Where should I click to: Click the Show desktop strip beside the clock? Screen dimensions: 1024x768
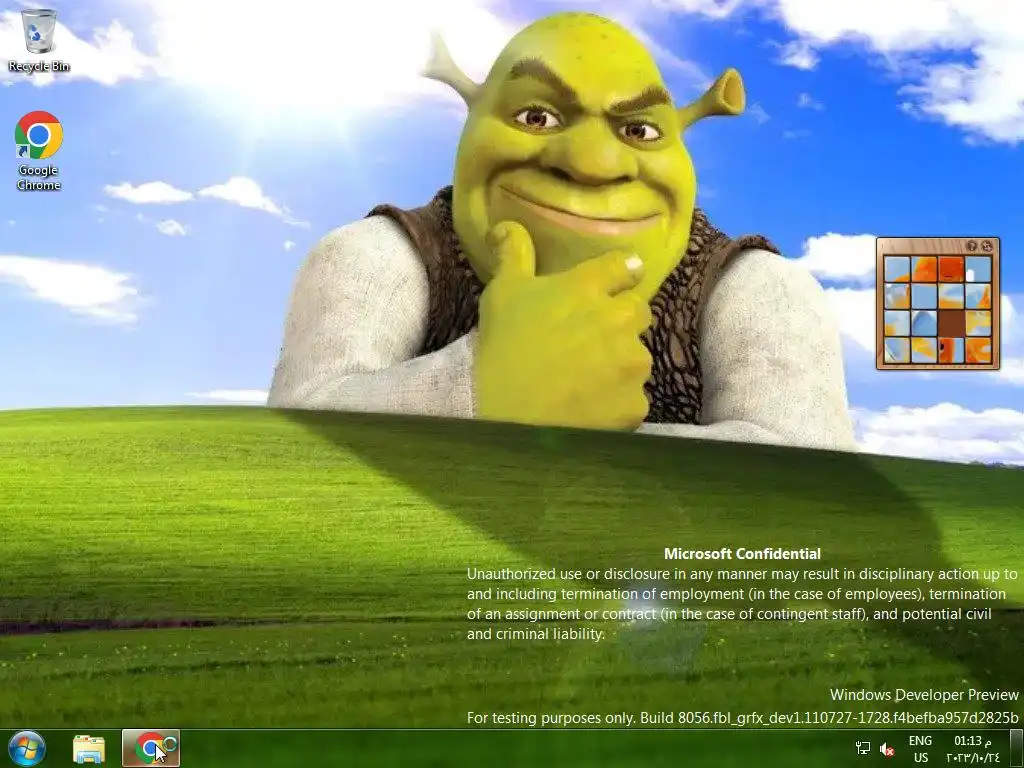[1017, 749]
